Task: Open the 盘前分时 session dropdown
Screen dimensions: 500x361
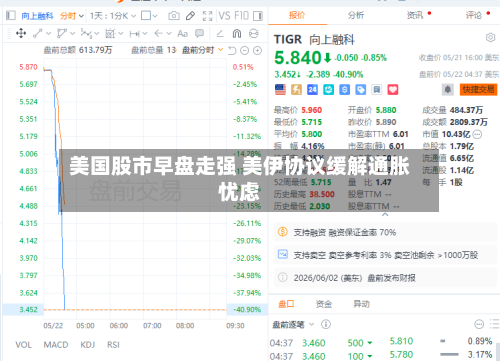Action: click(x=202, y=50)
